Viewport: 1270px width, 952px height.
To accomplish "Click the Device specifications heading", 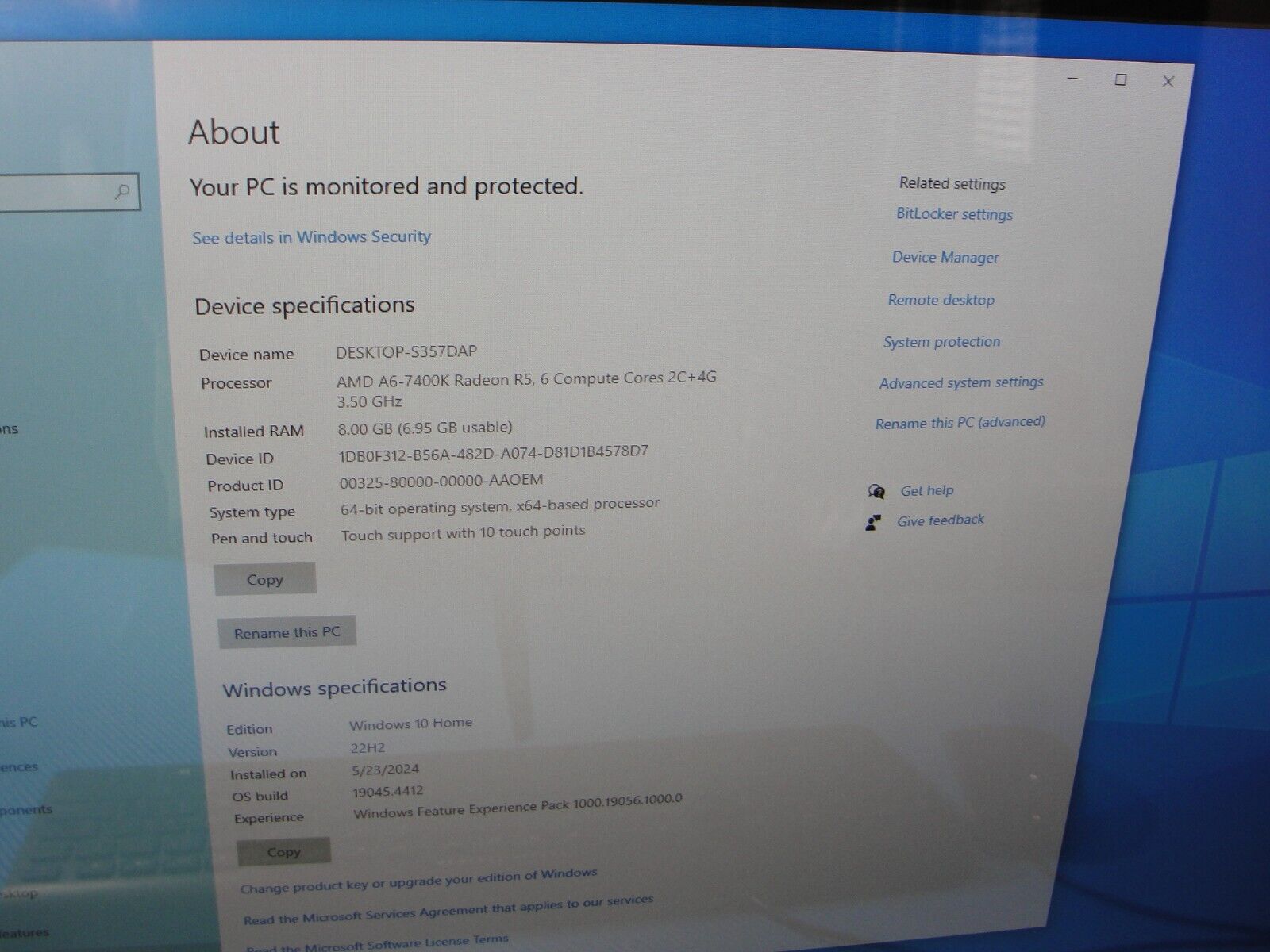I will [x=305, y=305].
